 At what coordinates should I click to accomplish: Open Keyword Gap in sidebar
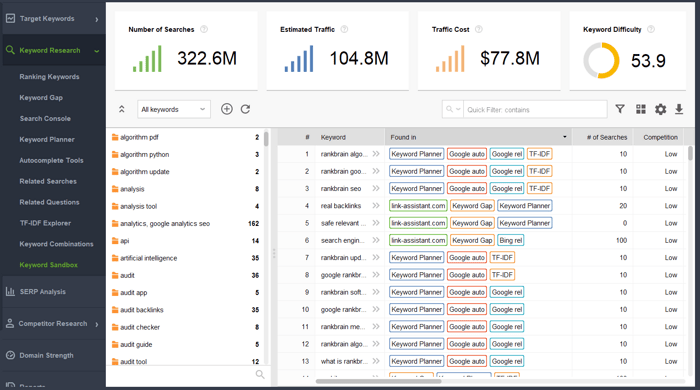[41, 98]
